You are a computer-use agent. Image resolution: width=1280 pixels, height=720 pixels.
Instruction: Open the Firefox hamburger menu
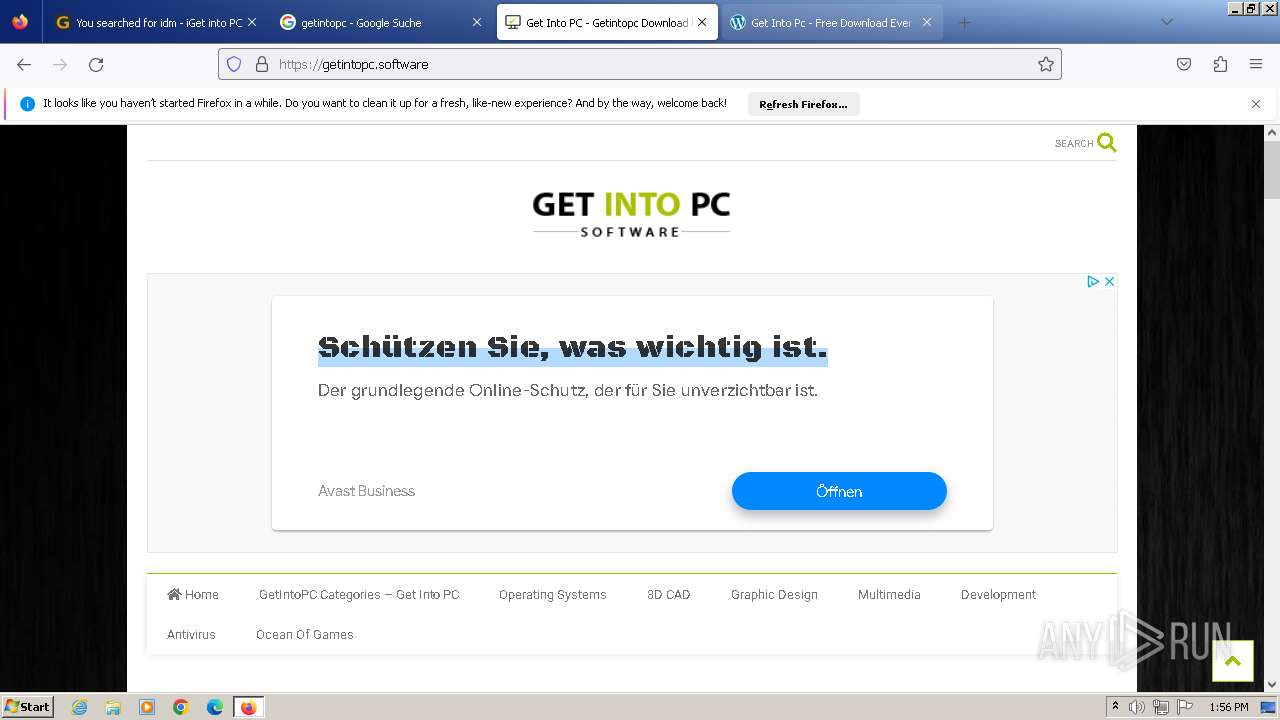pyautogui.click(x=1256, y=64)
